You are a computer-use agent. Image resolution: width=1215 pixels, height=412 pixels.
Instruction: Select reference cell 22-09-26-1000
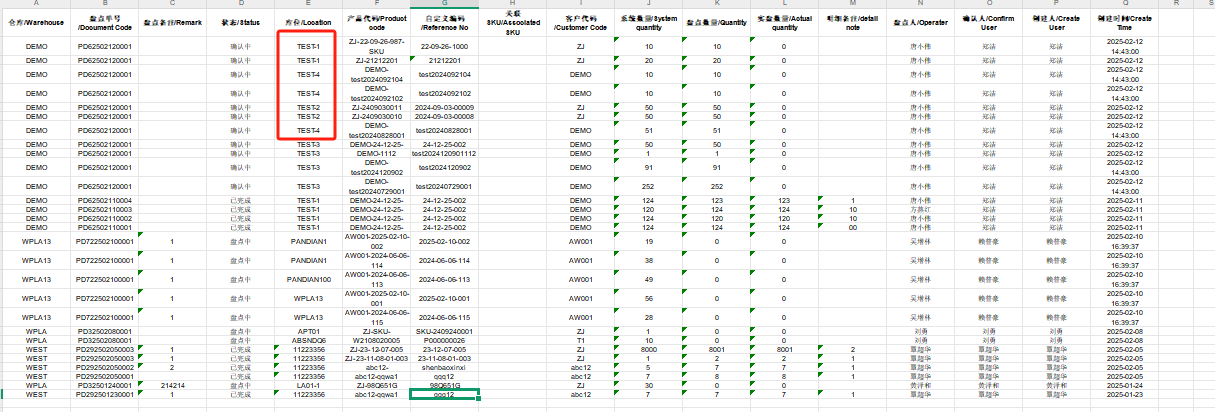click(445, 47)
